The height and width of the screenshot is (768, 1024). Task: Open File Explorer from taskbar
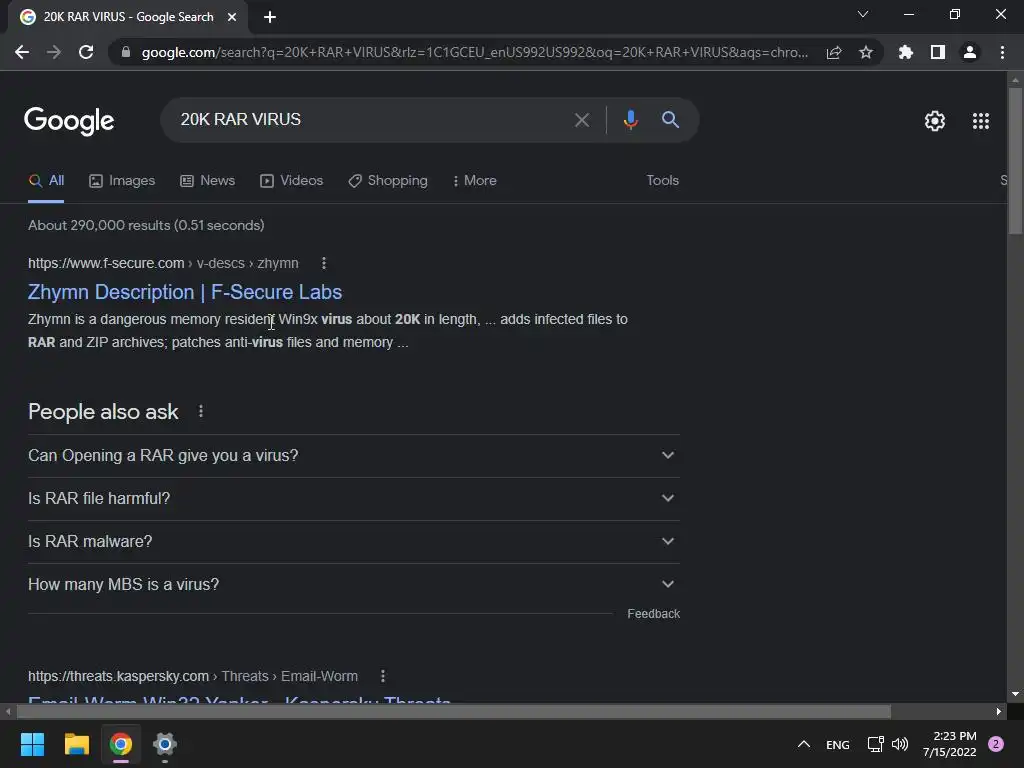pyautogui.click(x=76, y=744)
